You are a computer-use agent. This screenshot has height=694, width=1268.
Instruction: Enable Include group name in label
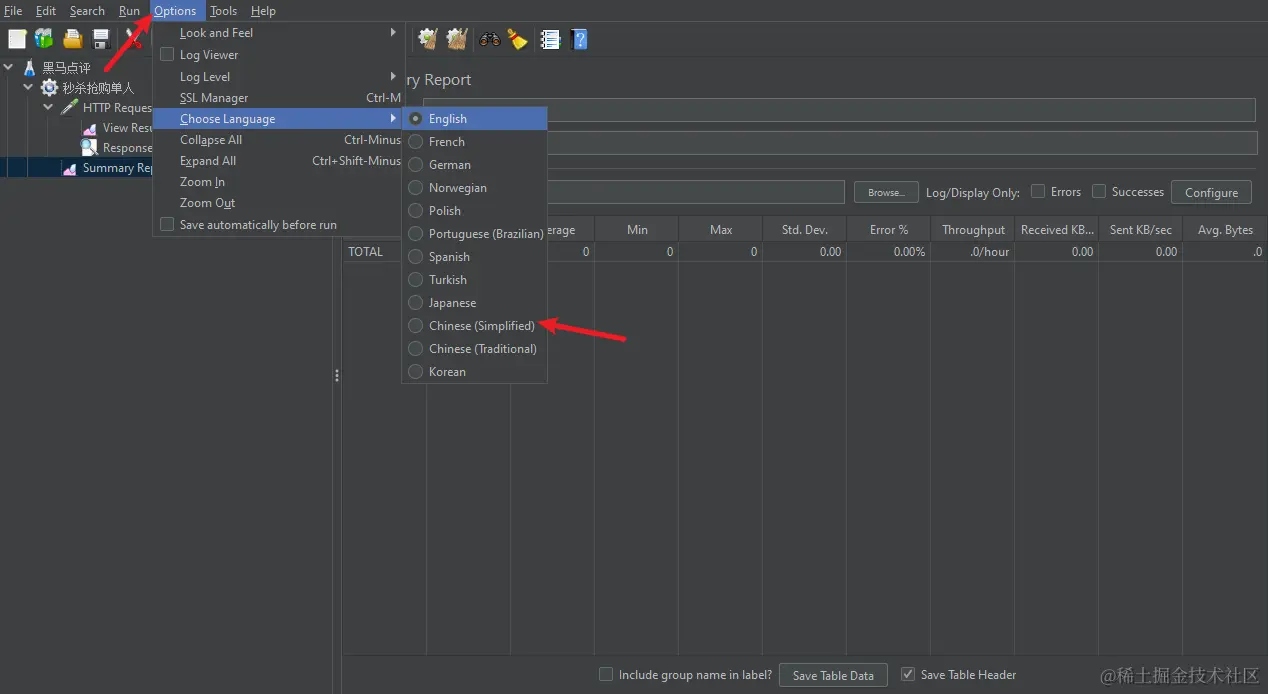pos(606,674)
